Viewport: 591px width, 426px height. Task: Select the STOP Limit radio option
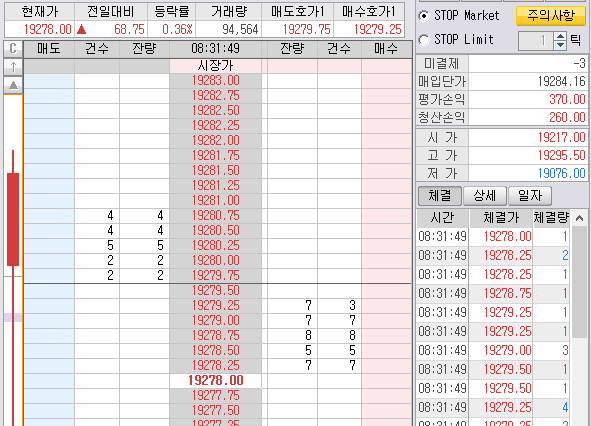[x=424, y=40]
